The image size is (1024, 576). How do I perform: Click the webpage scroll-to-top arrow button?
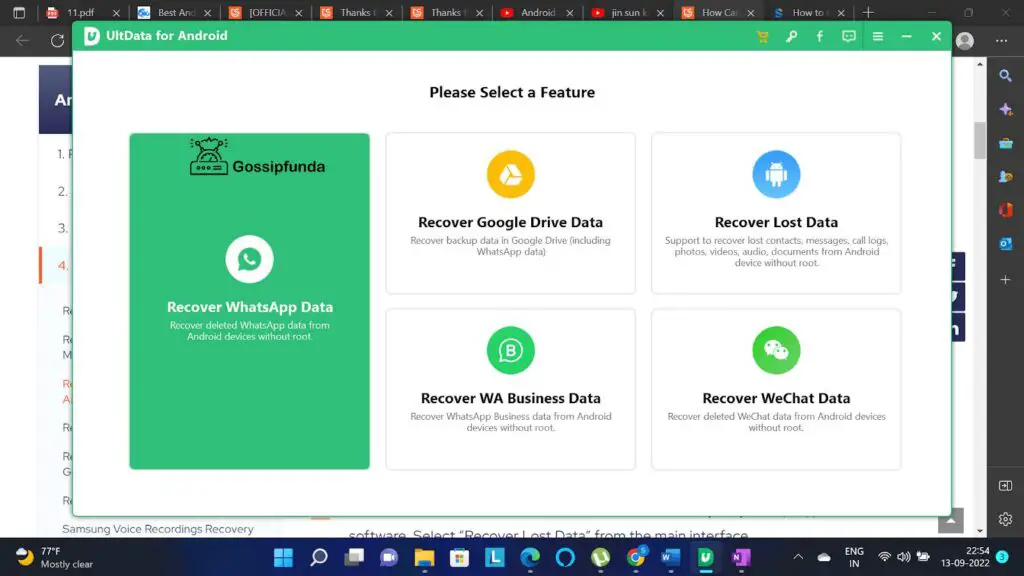click(950, 520)
